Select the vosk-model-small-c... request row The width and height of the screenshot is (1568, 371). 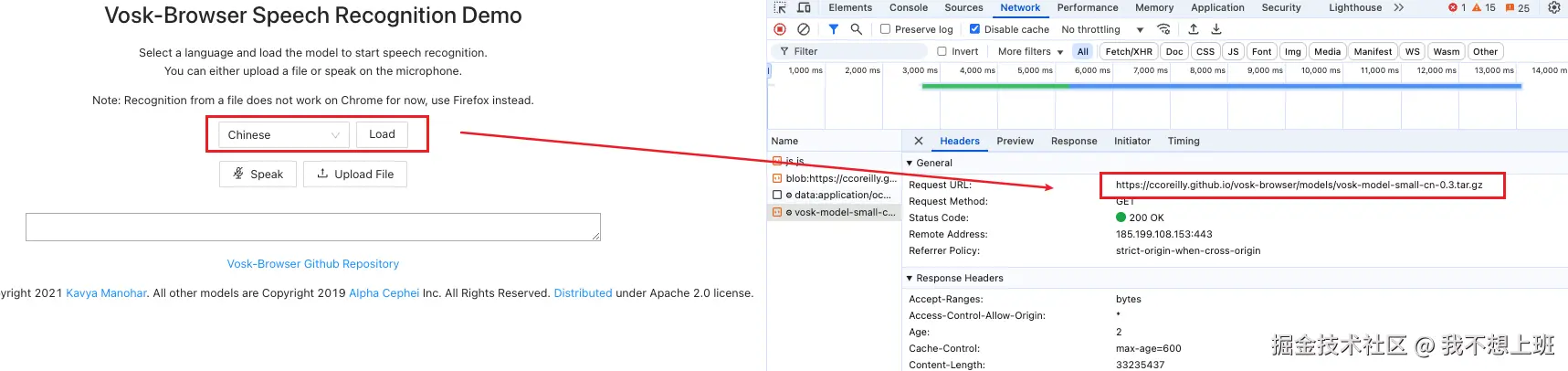tap(835, 212)
